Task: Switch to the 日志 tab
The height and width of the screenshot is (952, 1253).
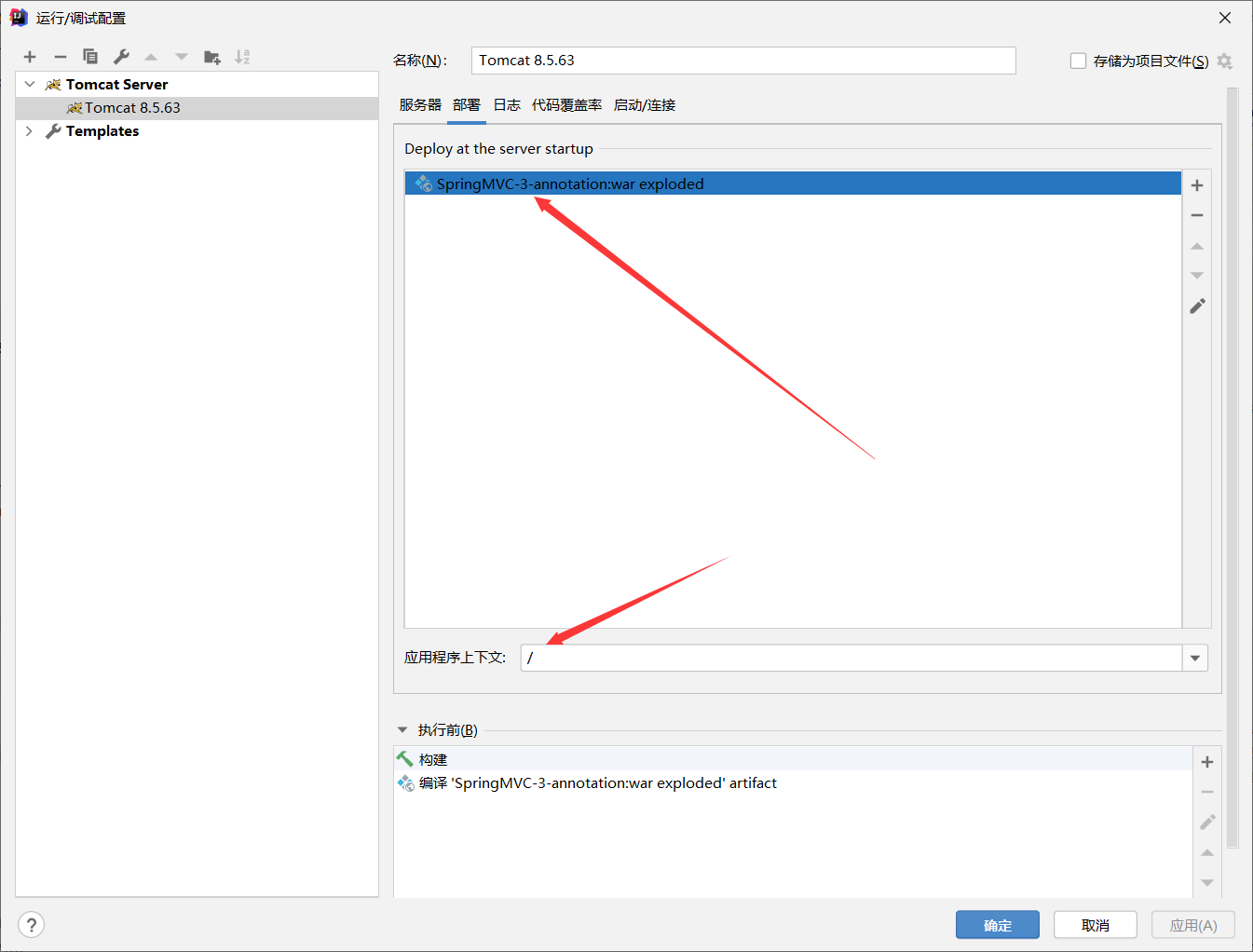Action: pyautogui.click(x=507, y=105)
